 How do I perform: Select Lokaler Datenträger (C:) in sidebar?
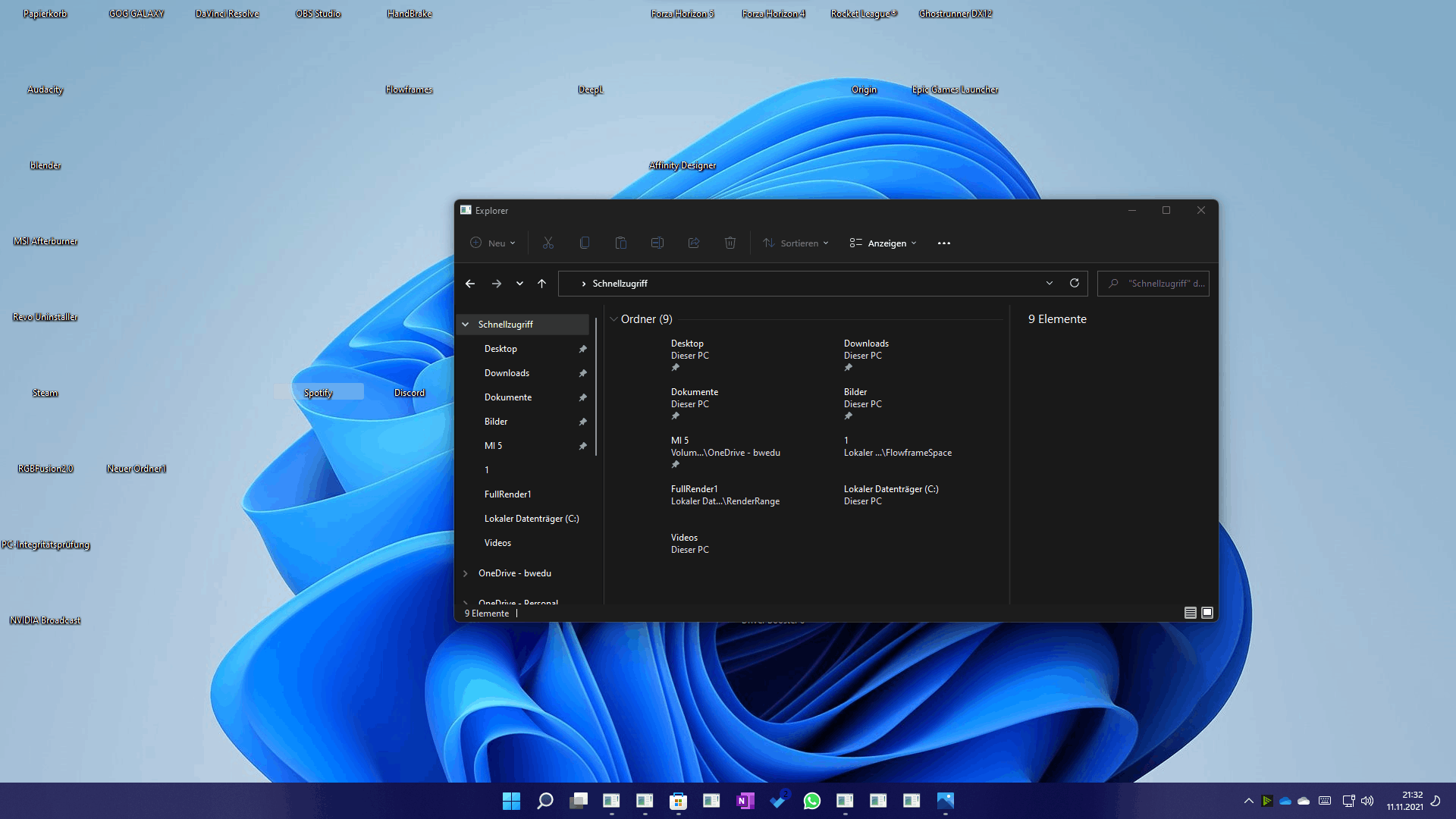531,519
